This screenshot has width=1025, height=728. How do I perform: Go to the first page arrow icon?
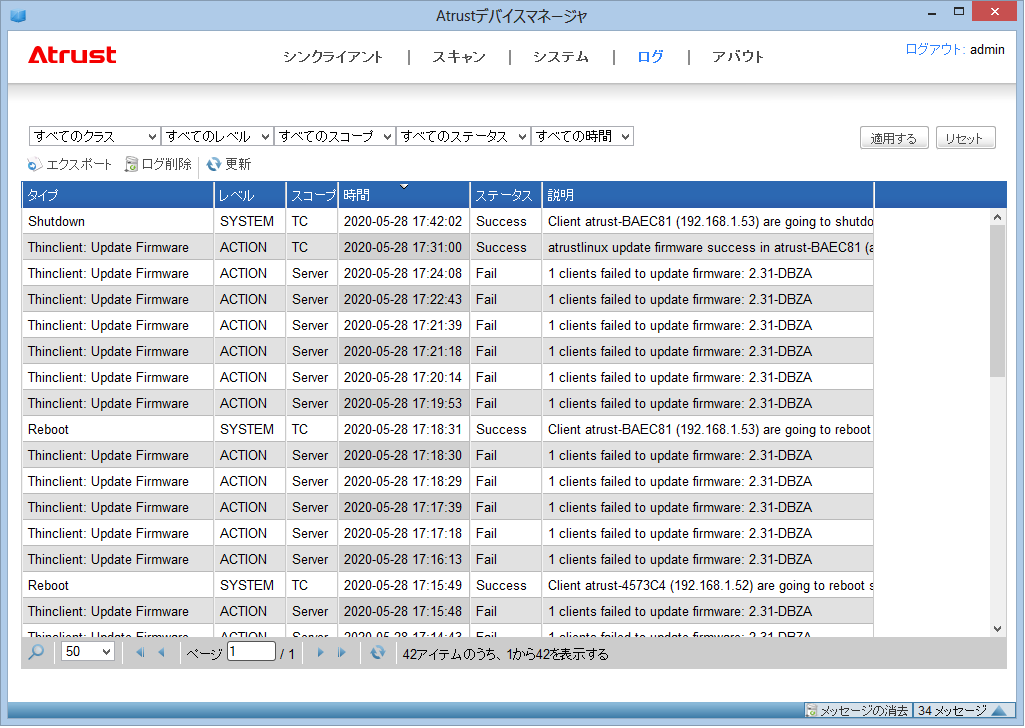pyautogui.click(x=139, y=652)
